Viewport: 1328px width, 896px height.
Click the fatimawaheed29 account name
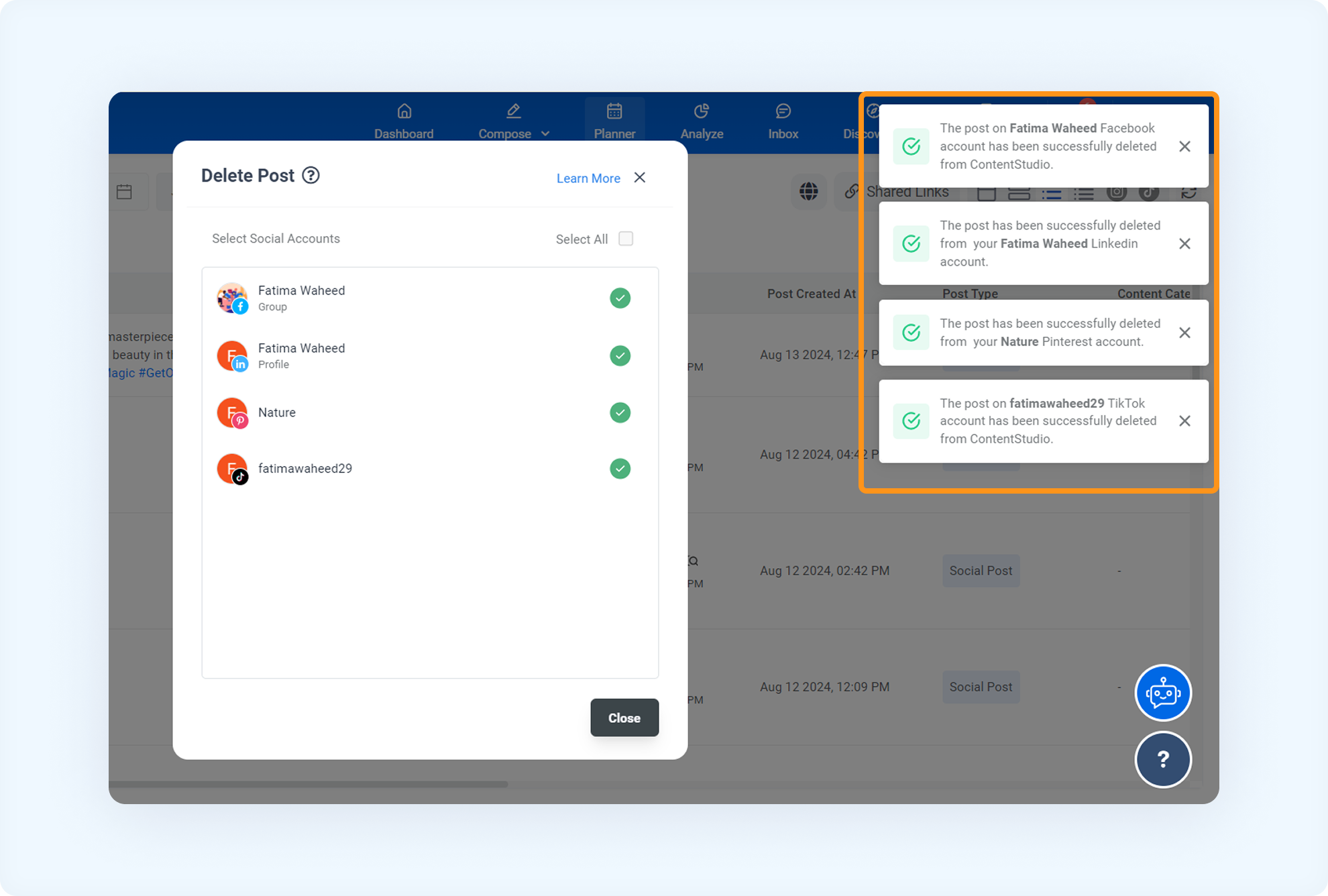pos(305,469)
